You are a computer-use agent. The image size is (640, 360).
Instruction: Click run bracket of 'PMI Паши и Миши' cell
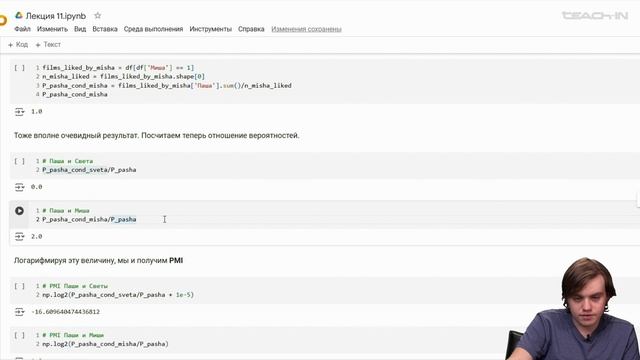tap(19, 336)
